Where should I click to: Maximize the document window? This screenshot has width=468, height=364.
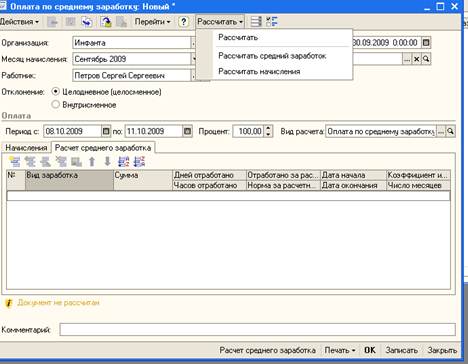(440, 6)
